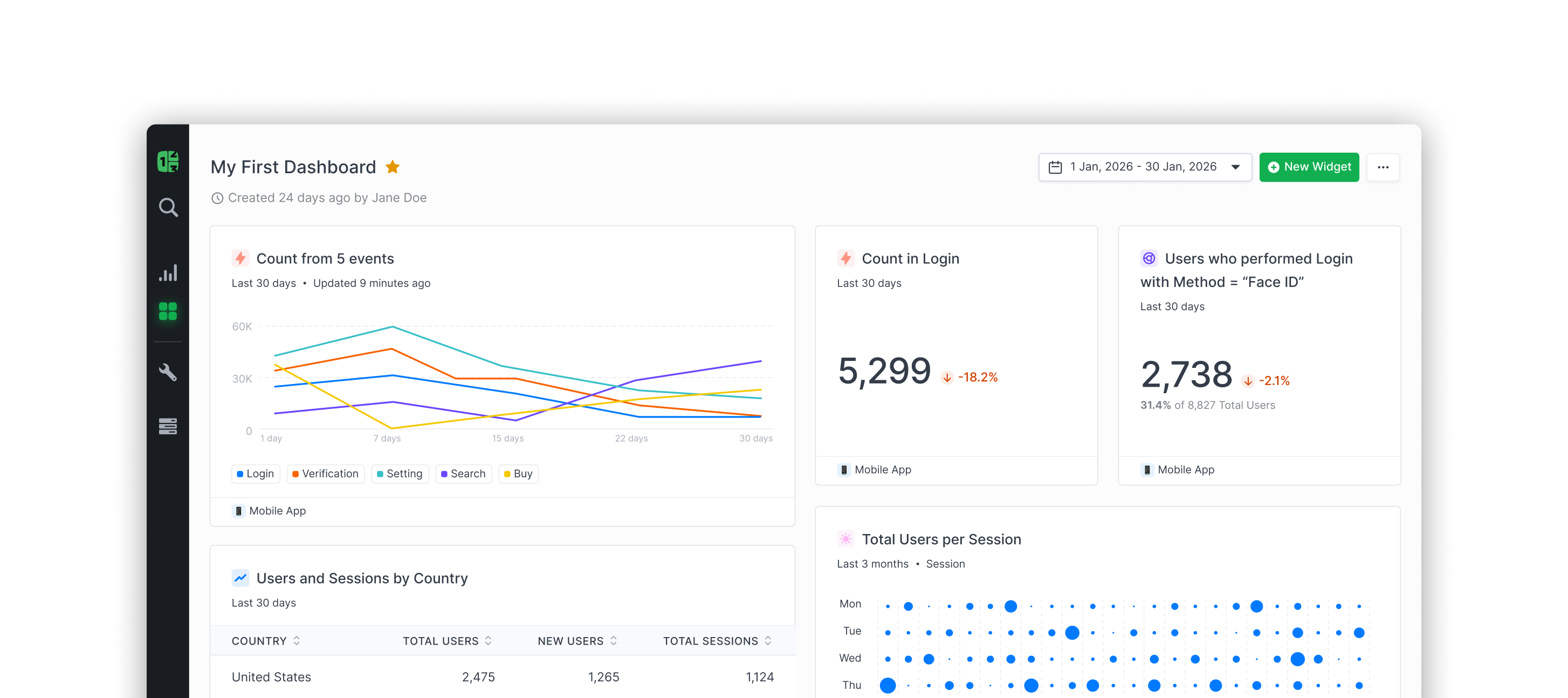Click Mobile App label in Count in Login widget
Viewport: 1568px width, 698px height.
[883, 470]
